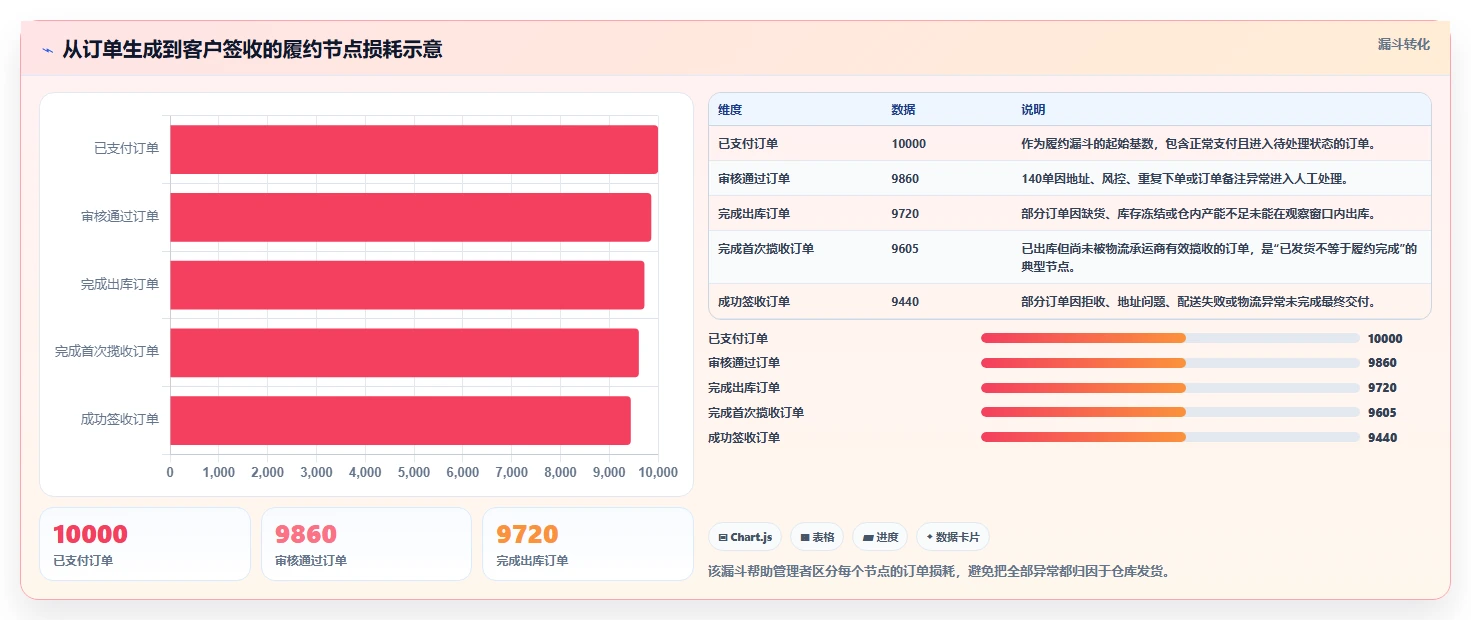Screen dimensions: 1471x620
Task: Open the 10000 已支付订单 data card
Action: (x=145, y=544)
